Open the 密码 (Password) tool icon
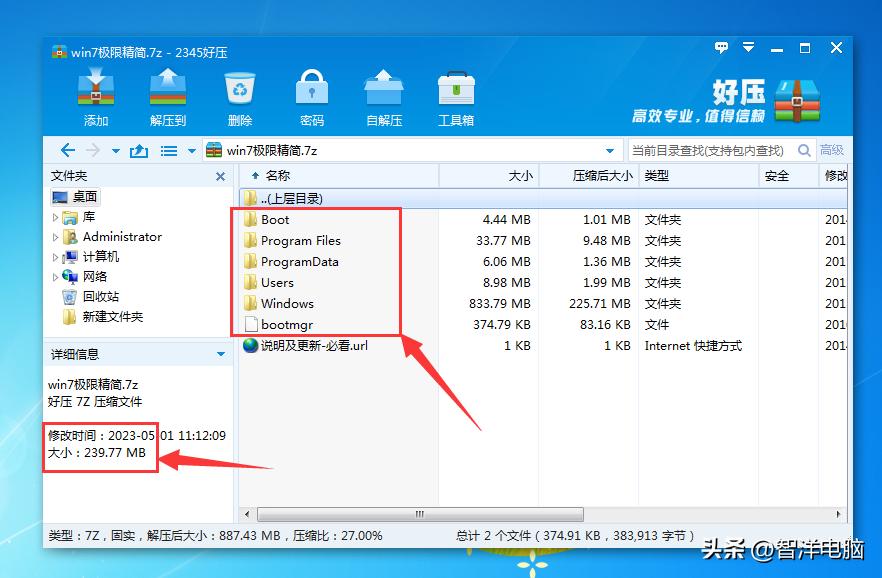 (x=311, y=95)
